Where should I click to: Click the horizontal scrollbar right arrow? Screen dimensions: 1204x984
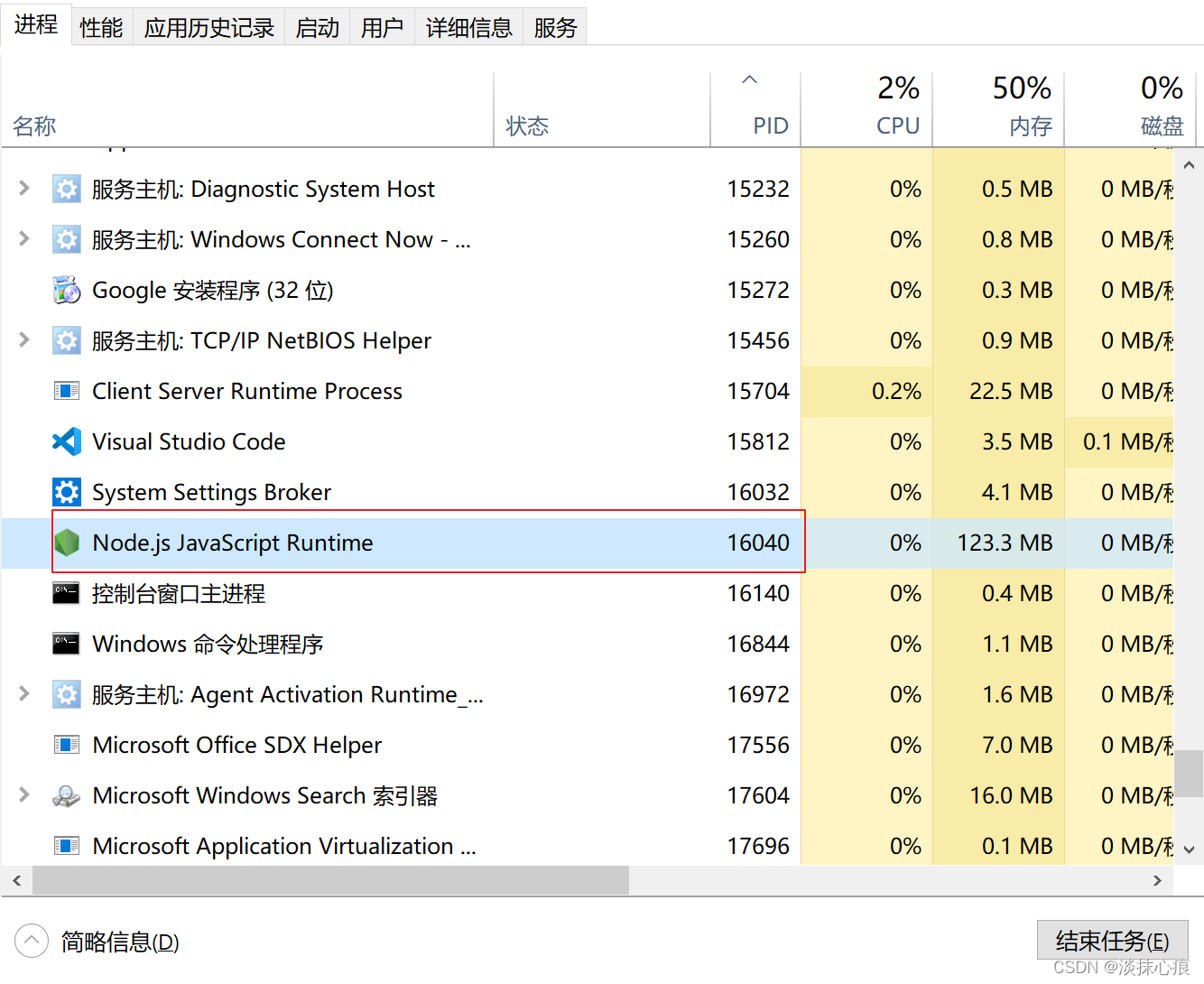(1157, 880)
